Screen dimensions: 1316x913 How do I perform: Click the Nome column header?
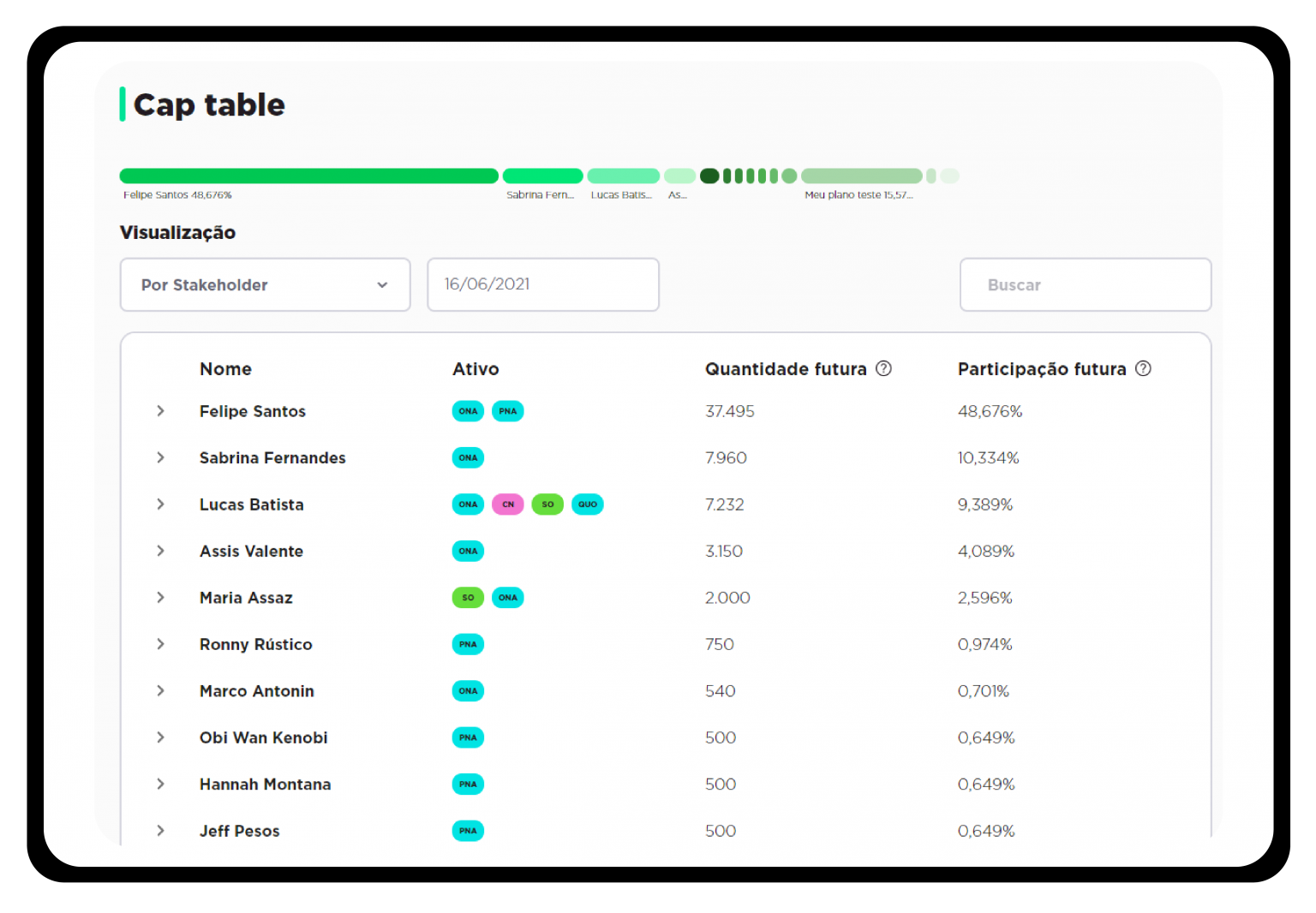tap(225, 368)
